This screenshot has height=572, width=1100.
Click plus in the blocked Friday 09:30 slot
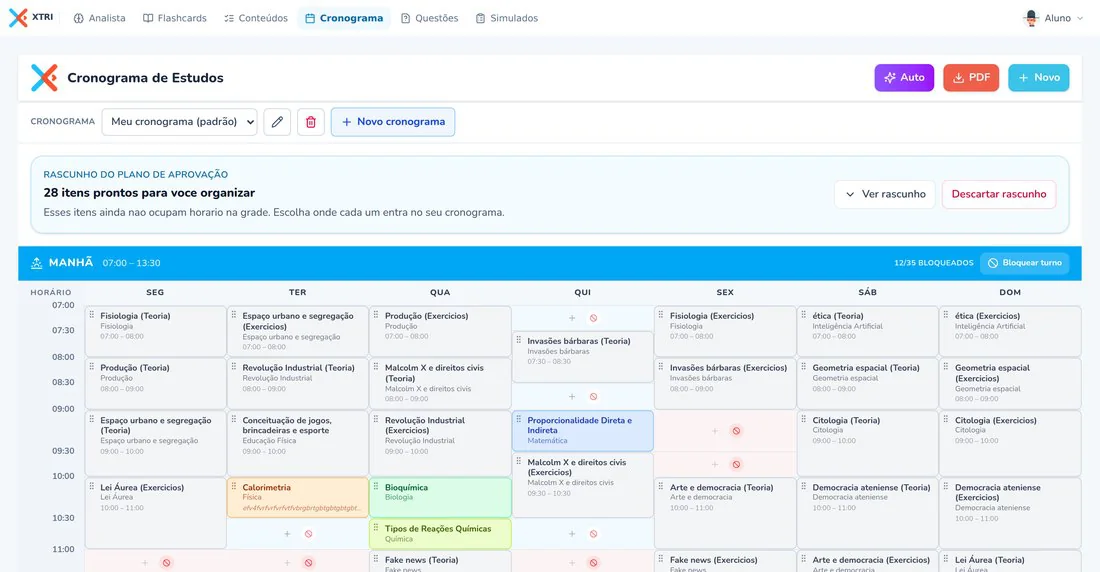[x=714, y=464]
